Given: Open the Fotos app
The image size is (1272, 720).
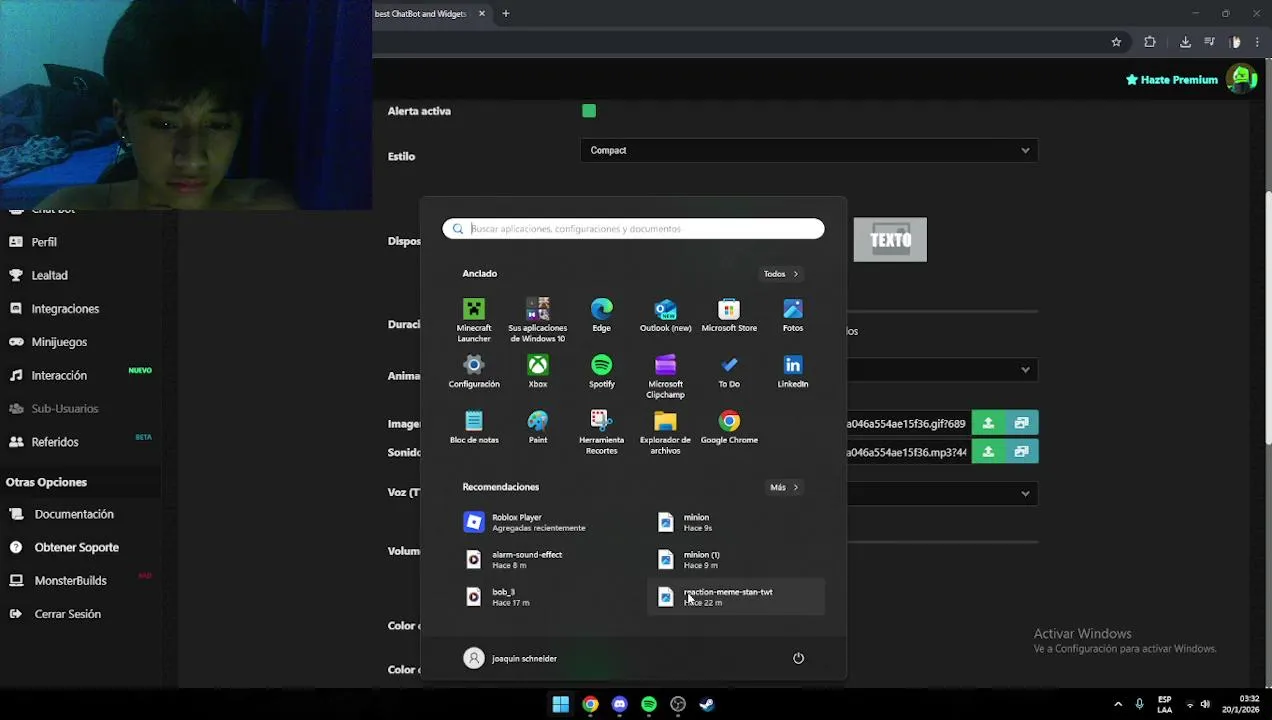Looking at the screenshot, I should pos(793,315).
